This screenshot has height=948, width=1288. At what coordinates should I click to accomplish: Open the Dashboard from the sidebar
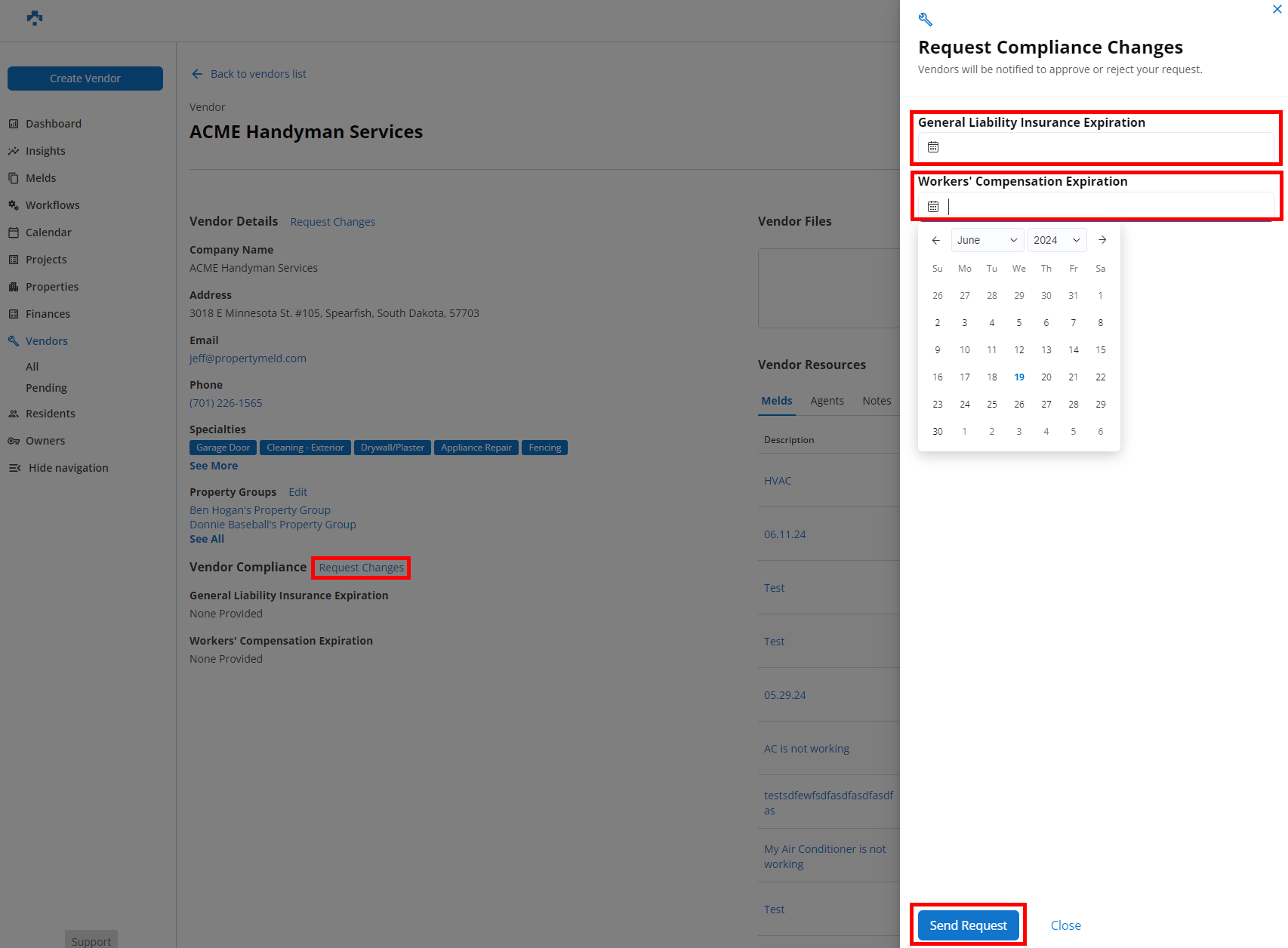(53, 124)
